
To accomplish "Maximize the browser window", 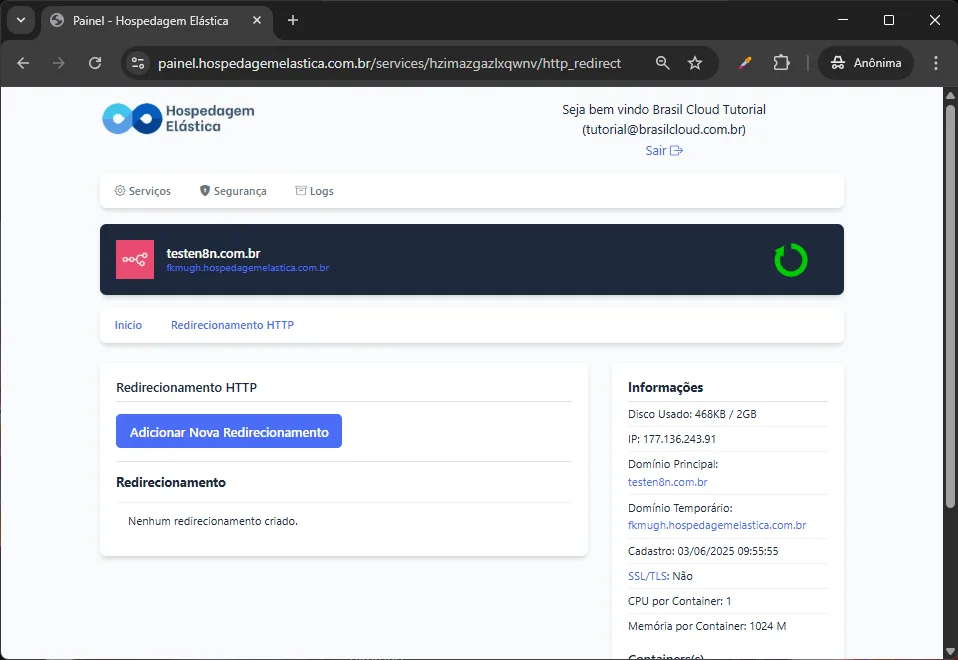I will (889, 20).
